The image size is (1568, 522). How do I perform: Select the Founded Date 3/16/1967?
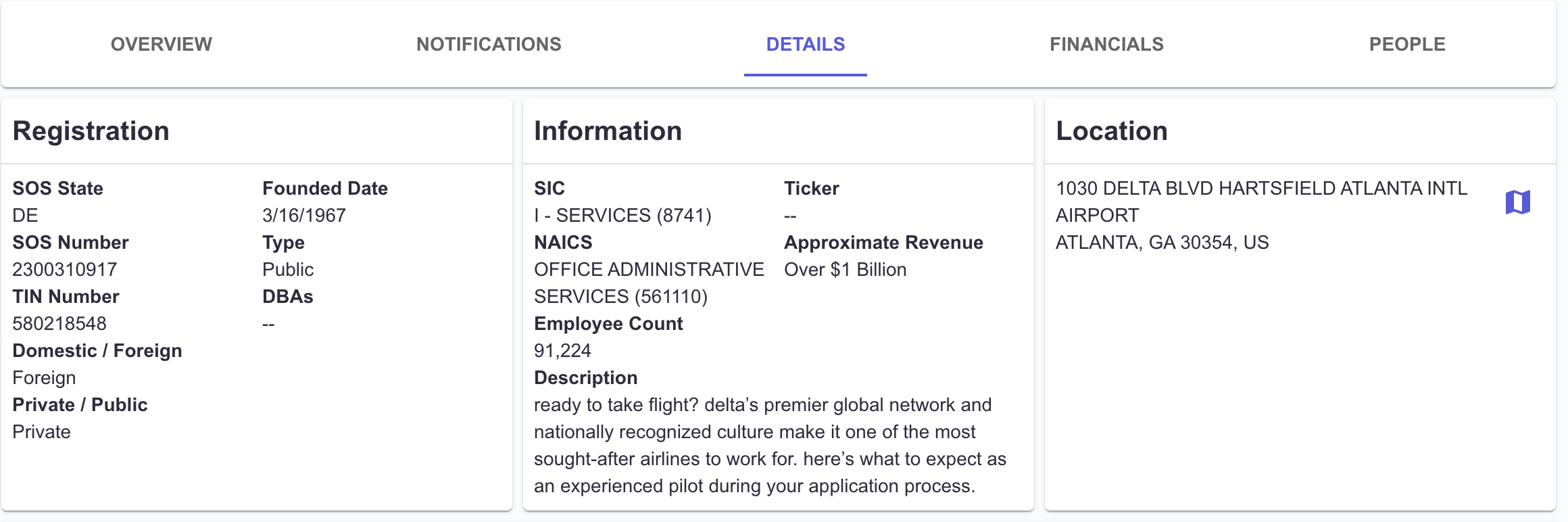tap(304, 216)
